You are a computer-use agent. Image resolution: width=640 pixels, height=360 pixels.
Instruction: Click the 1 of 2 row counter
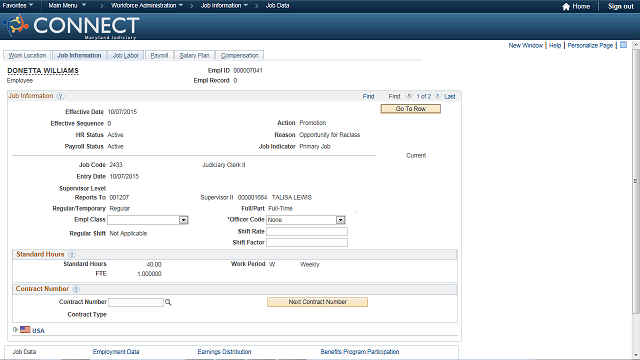click(424, 96)
